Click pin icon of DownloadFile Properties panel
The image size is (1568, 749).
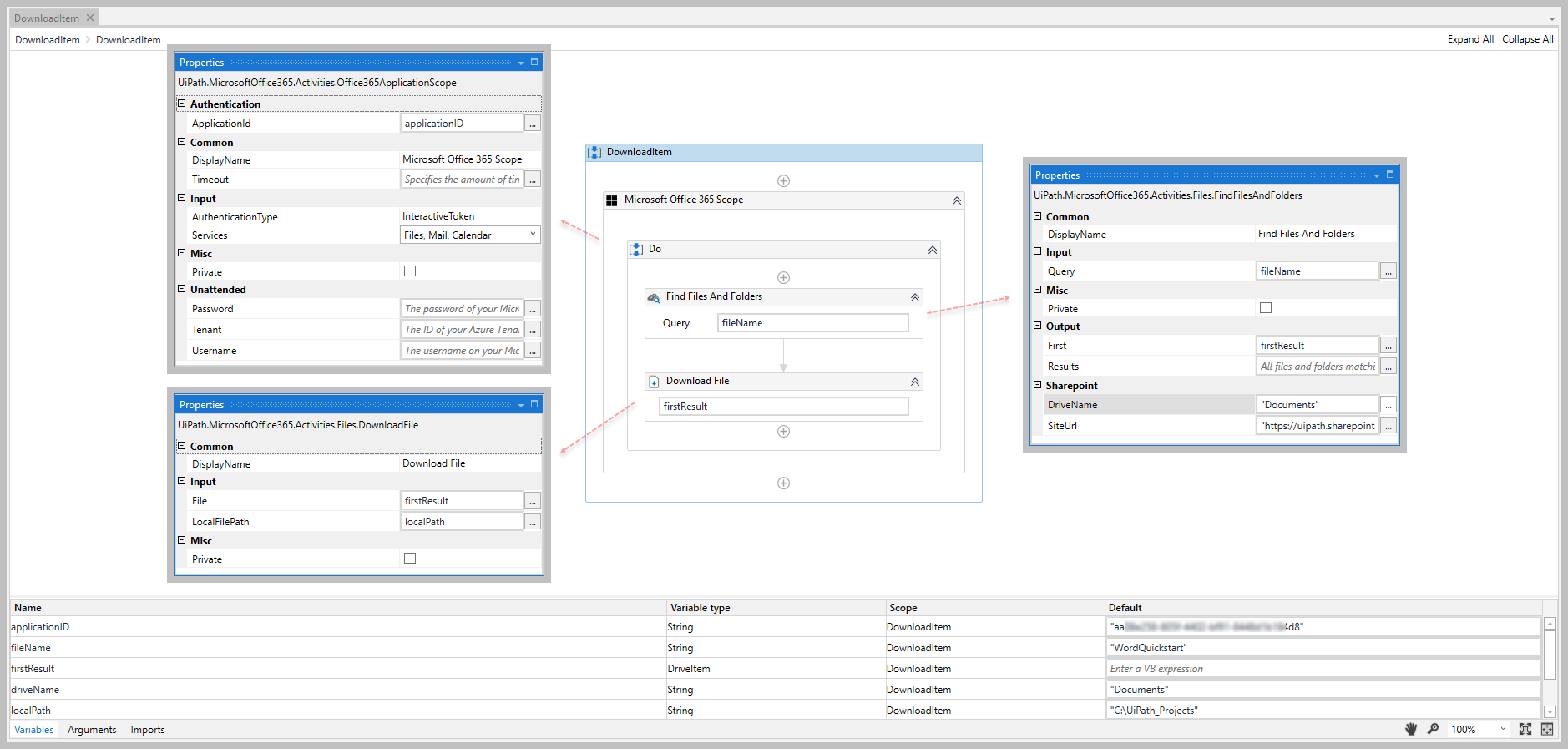tap(534, 404)
